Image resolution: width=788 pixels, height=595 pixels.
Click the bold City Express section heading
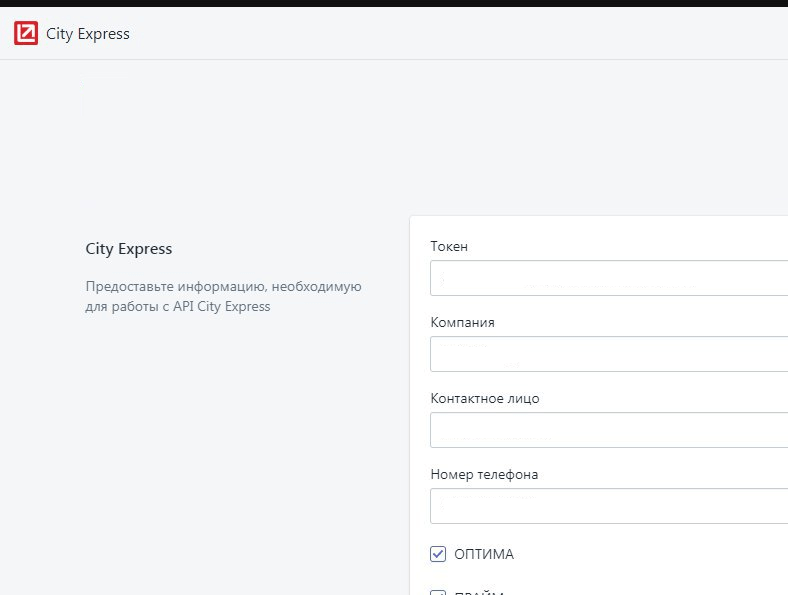(129, 249)
